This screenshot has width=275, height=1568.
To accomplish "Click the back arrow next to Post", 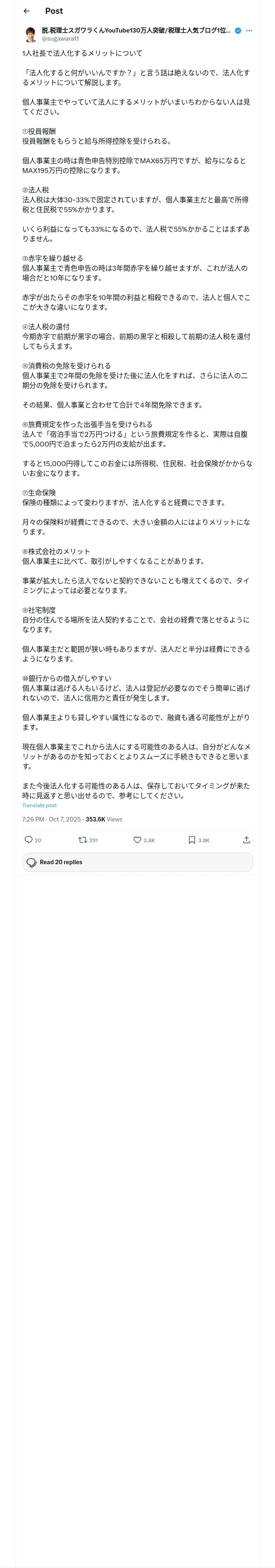I will tap(27, 11).
